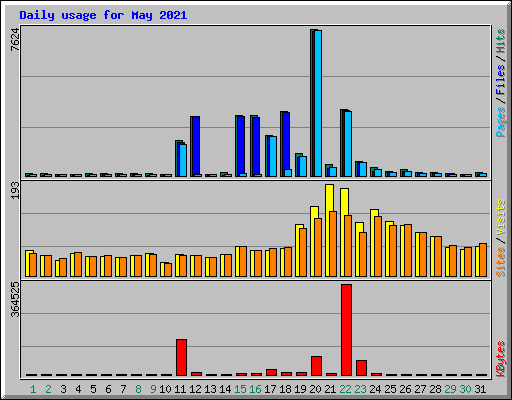Click the "Hits" legend label
The width and height of the screenshot is (512, 400).
click(501, 41)
